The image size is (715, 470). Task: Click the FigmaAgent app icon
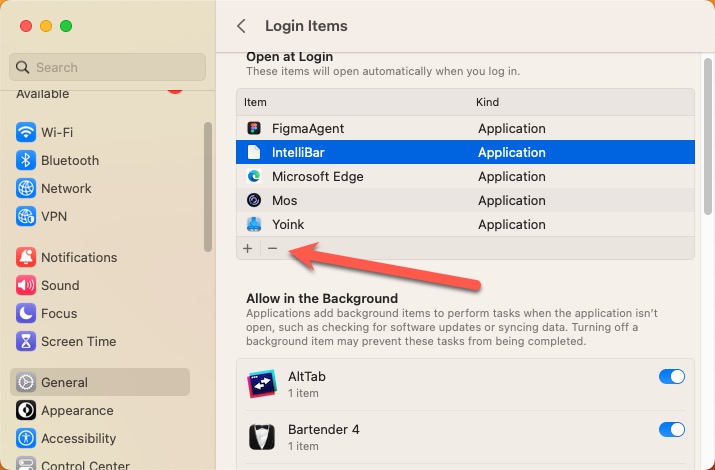point(254,128)
